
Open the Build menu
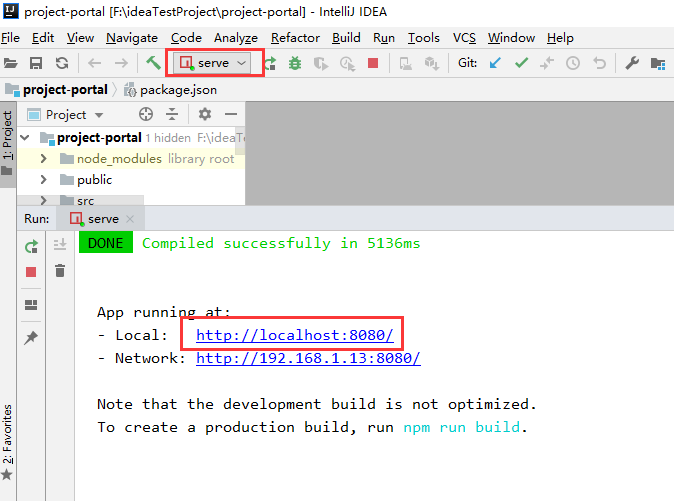tap(346, 38)
